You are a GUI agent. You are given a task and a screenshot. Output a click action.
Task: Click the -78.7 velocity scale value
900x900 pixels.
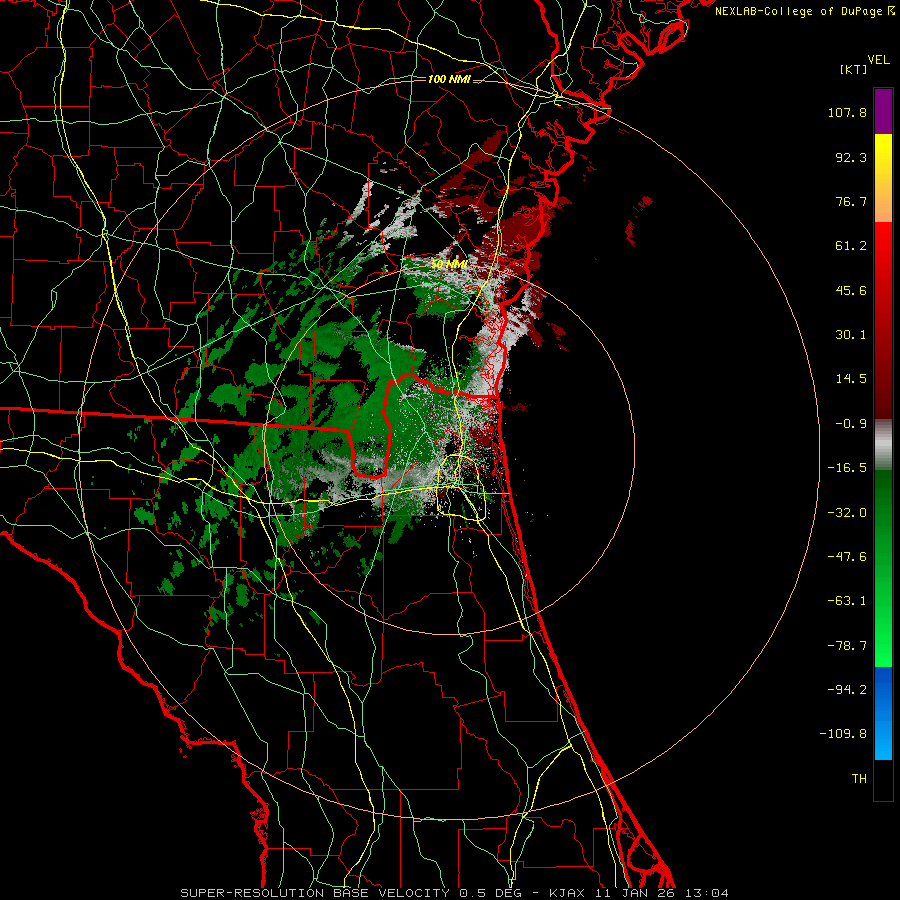847,646
